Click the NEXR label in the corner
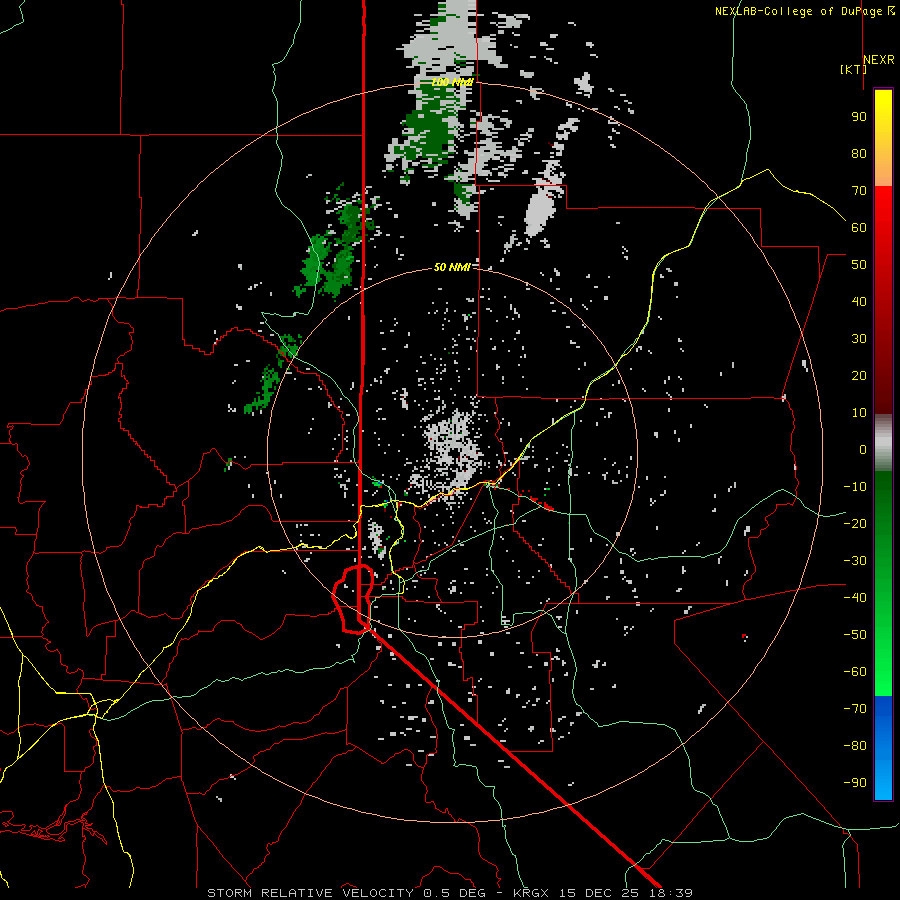The height and width of the screenshot is (900, 900). (x=878, y=60)
